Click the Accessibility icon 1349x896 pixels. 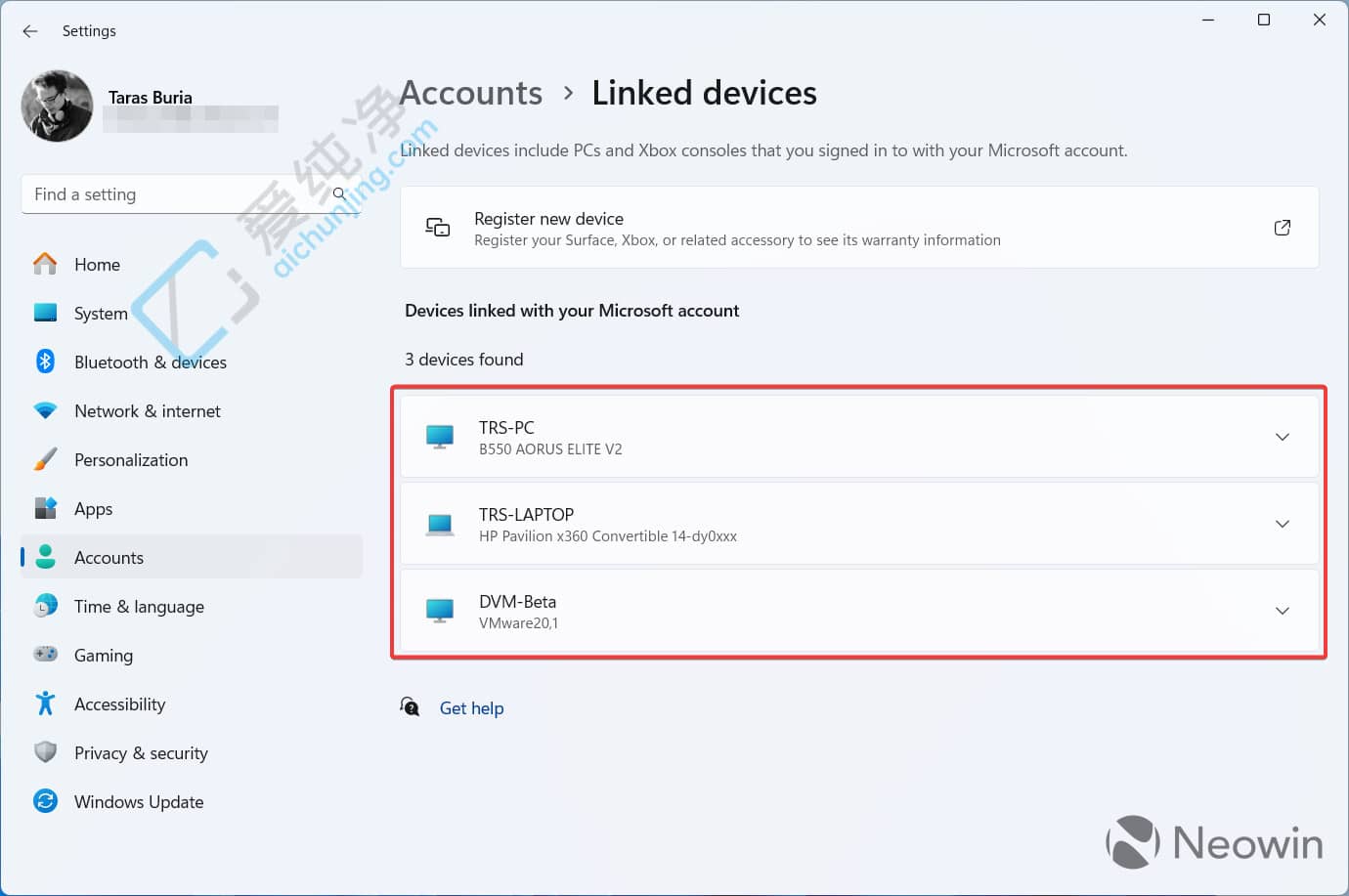click(45, 704)
